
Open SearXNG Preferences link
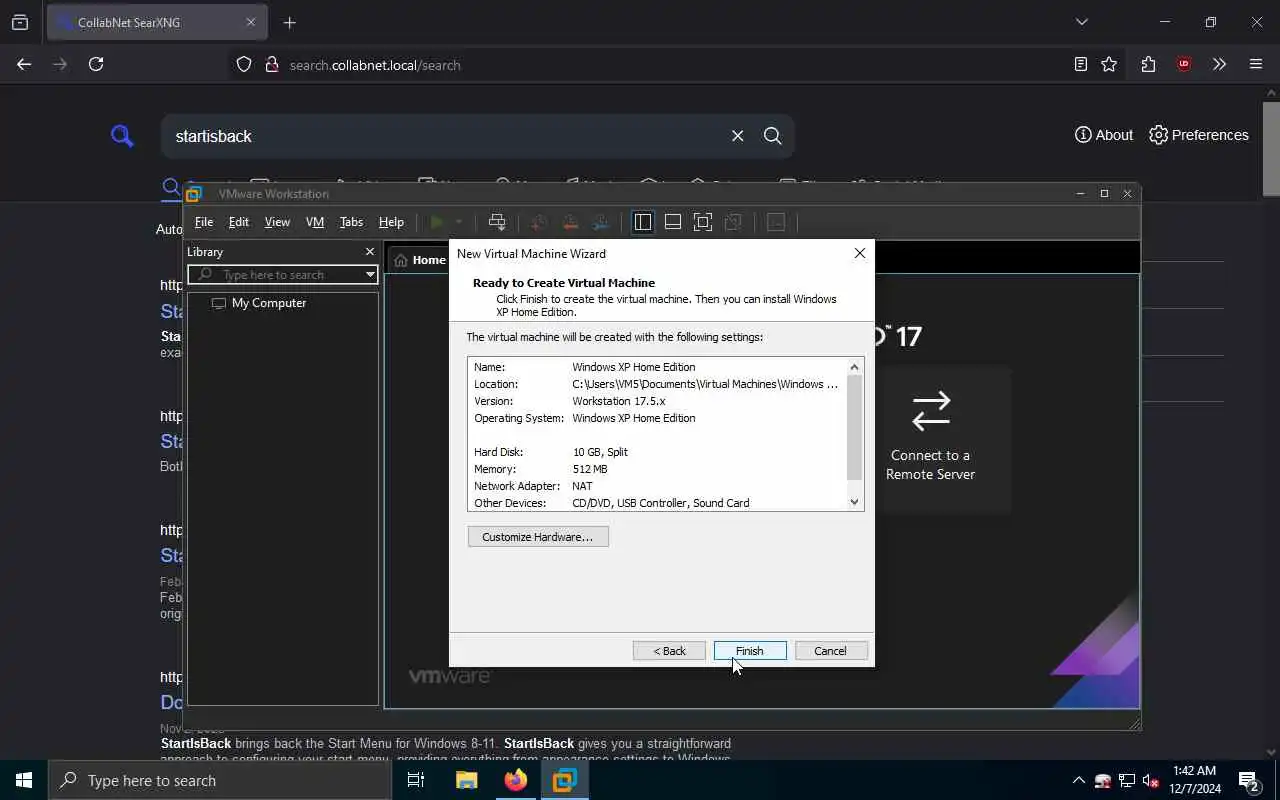(x=1199, y=135)
